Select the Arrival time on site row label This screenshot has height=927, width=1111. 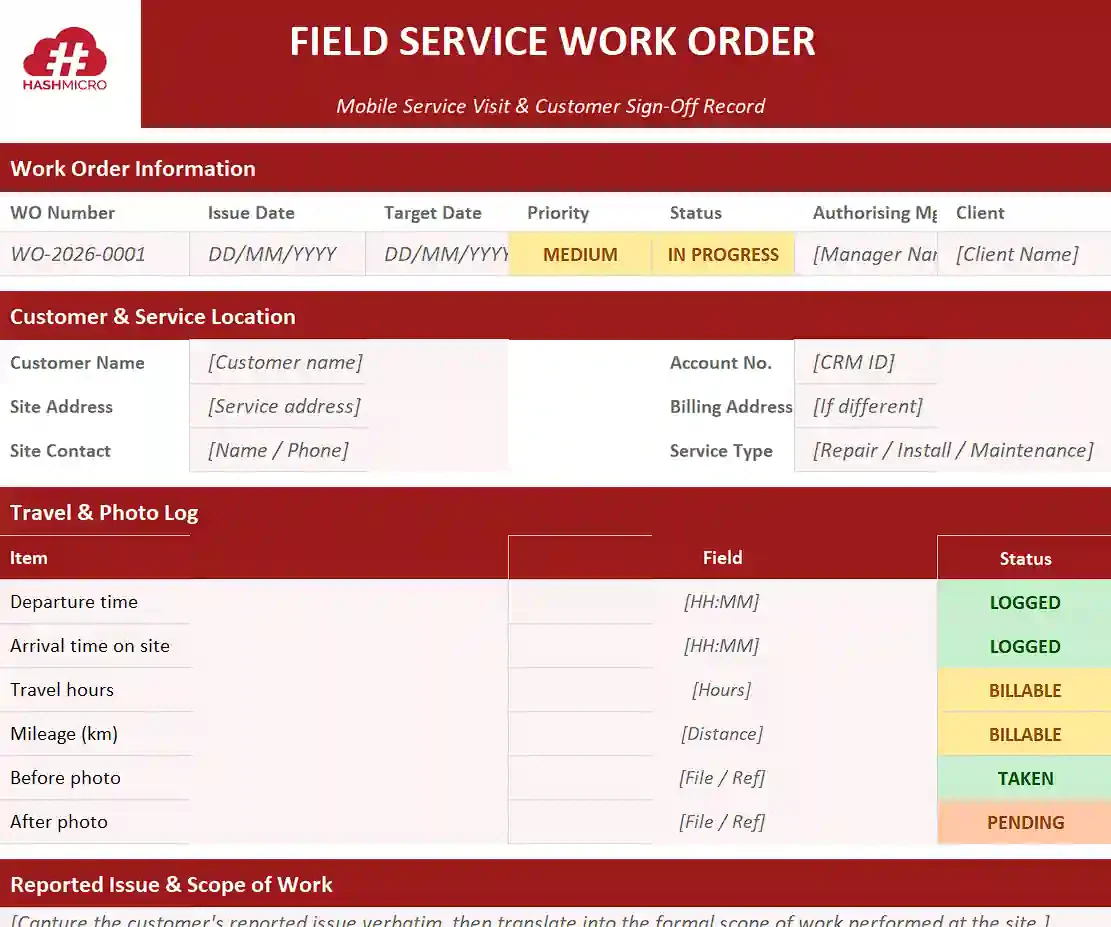tap(90, 646)
